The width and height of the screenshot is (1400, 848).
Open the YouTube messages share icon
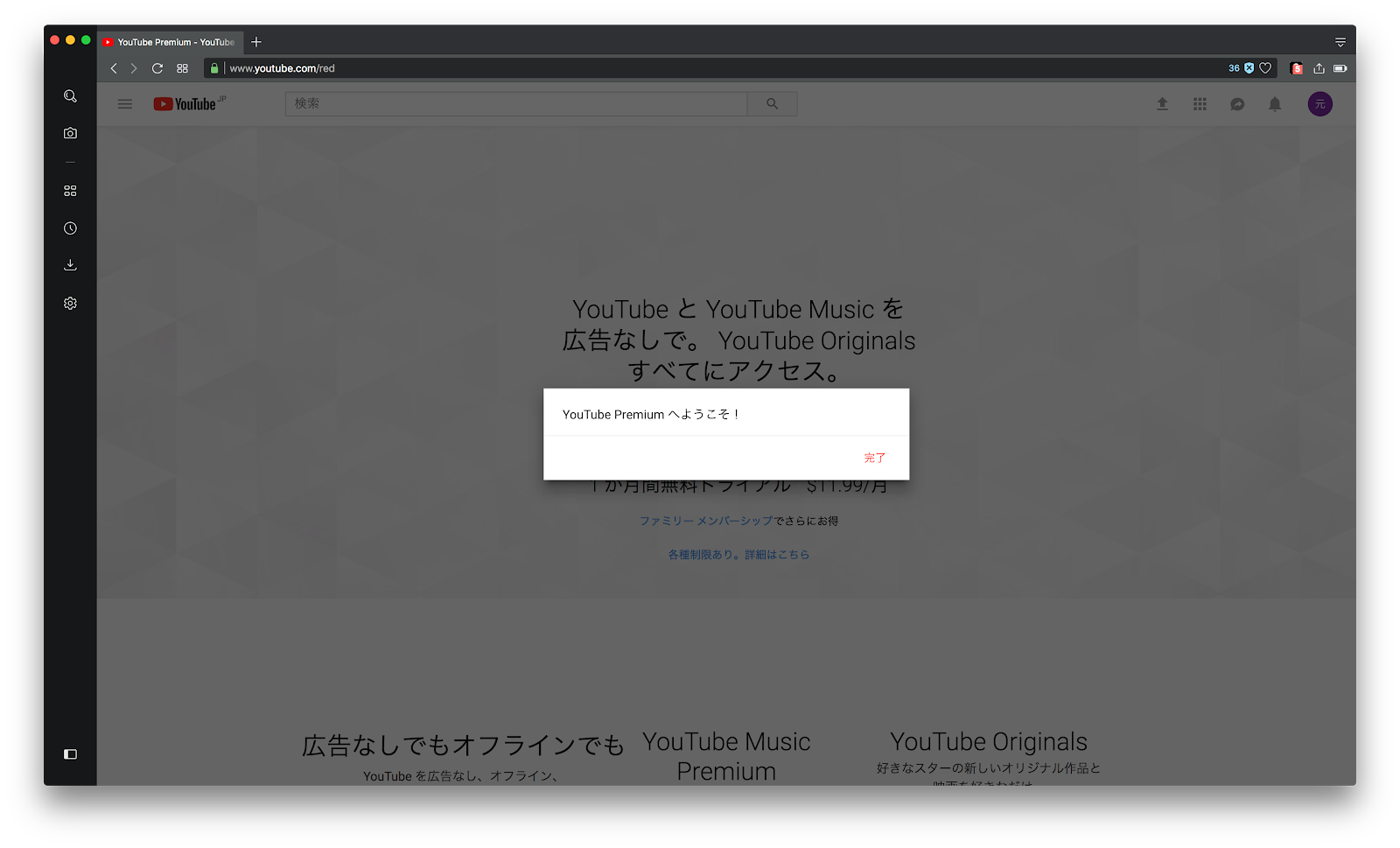click(1237, 104)
